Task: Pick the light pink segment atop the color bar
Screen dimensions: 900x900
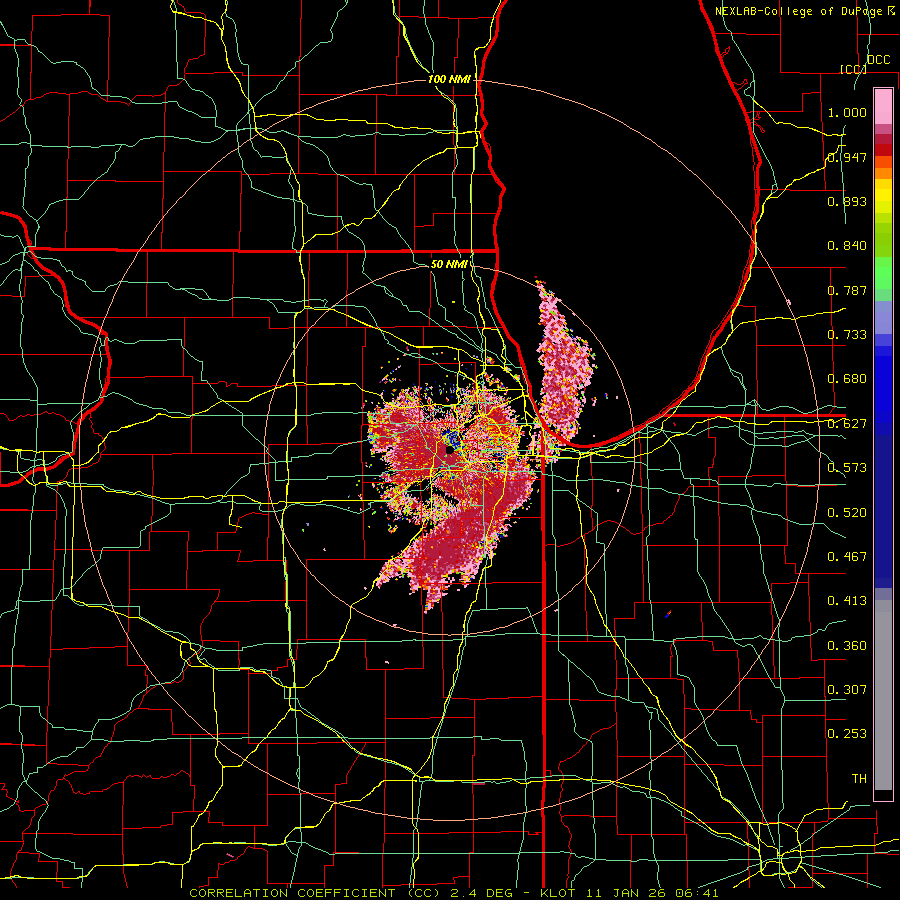Action: [883, 107]
